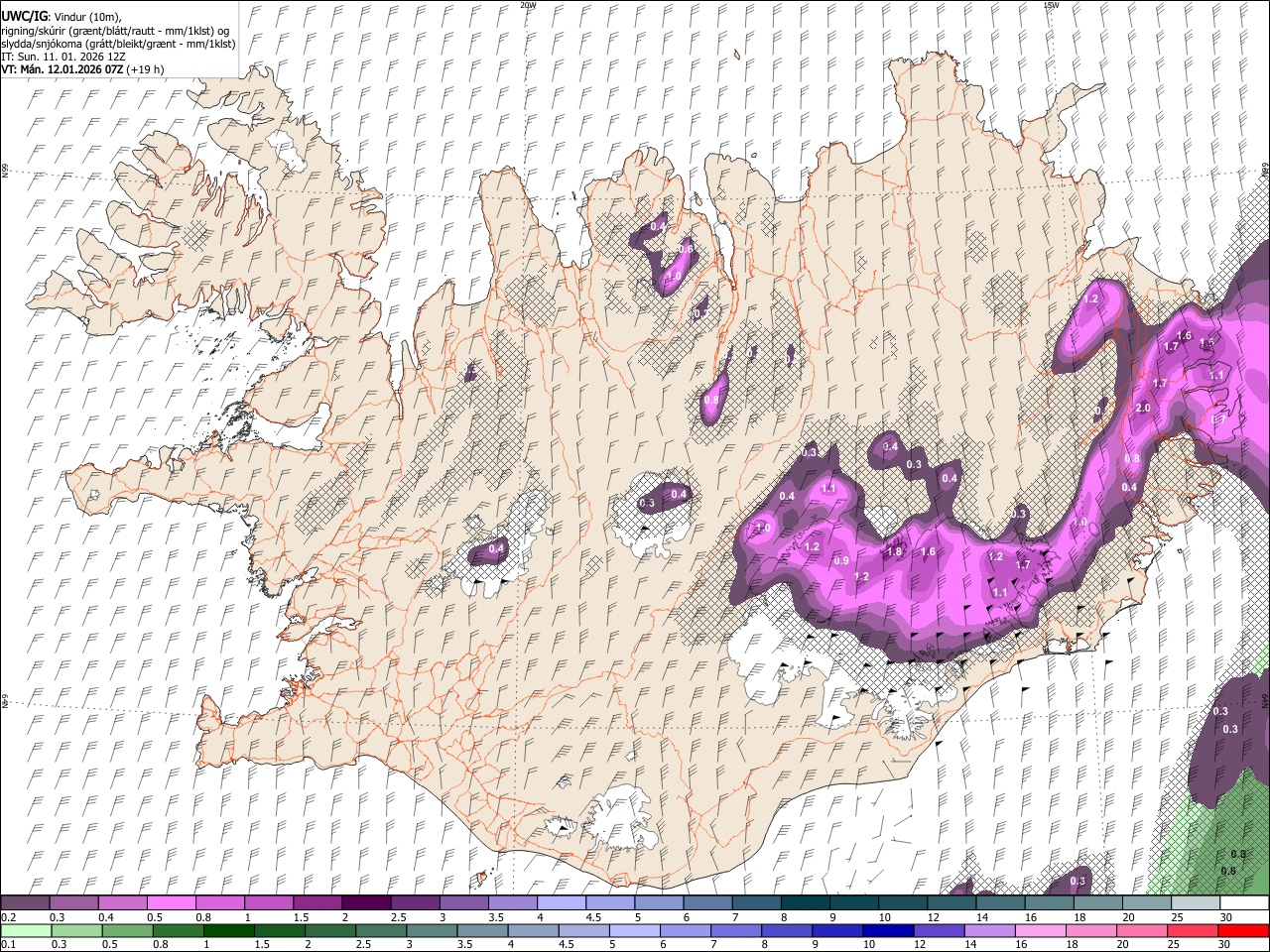Select the upper legend swatch starting at 2.5
The image size is (1270, 952).
414,903
